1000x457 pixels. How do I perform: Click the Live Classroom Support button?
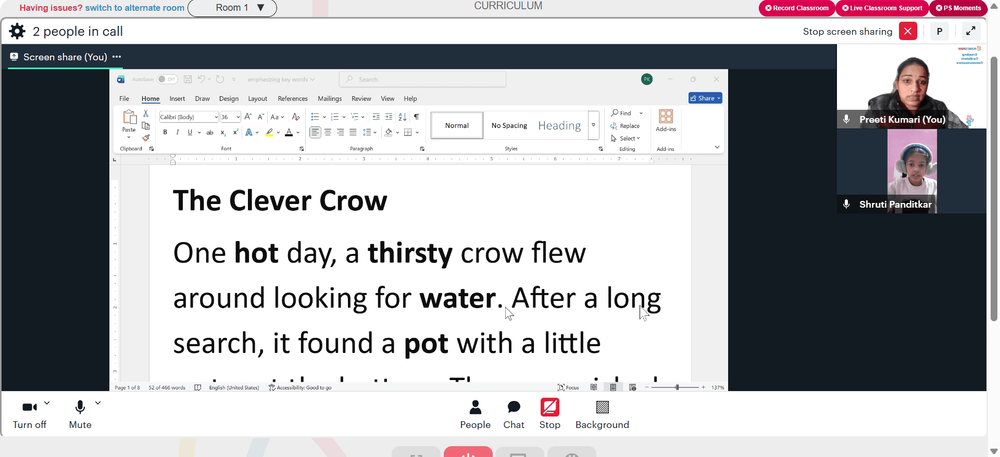tap(882, 8)
